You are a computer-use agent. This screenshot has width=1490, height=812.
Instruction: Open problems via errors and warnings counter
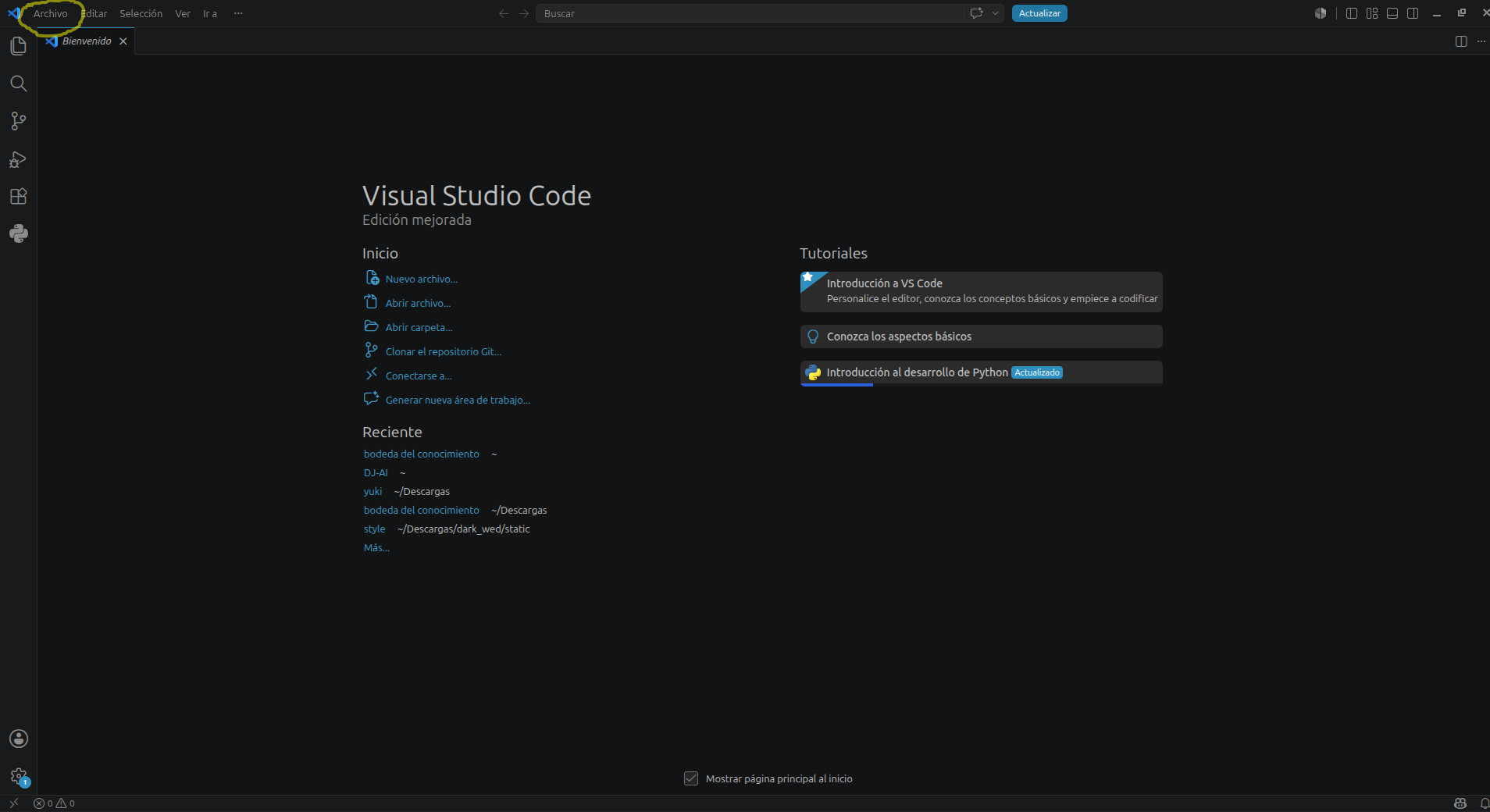point(55,803)
